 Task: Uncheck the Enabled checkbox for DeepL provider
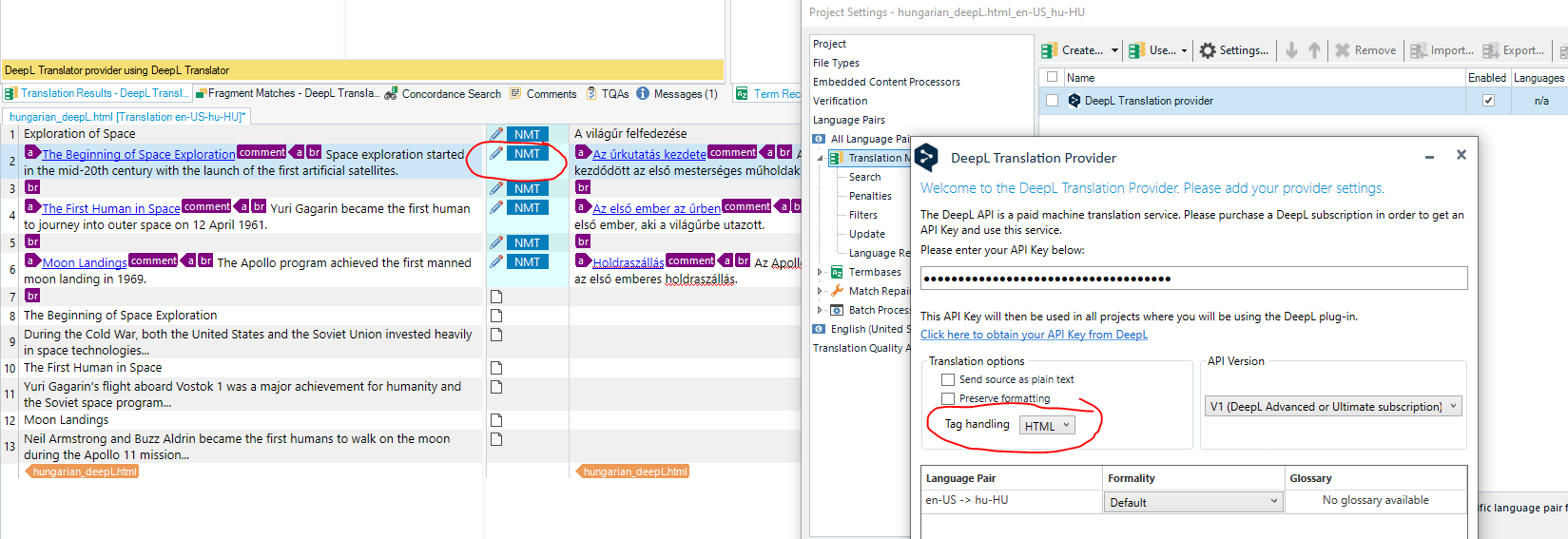[1488, 101]
